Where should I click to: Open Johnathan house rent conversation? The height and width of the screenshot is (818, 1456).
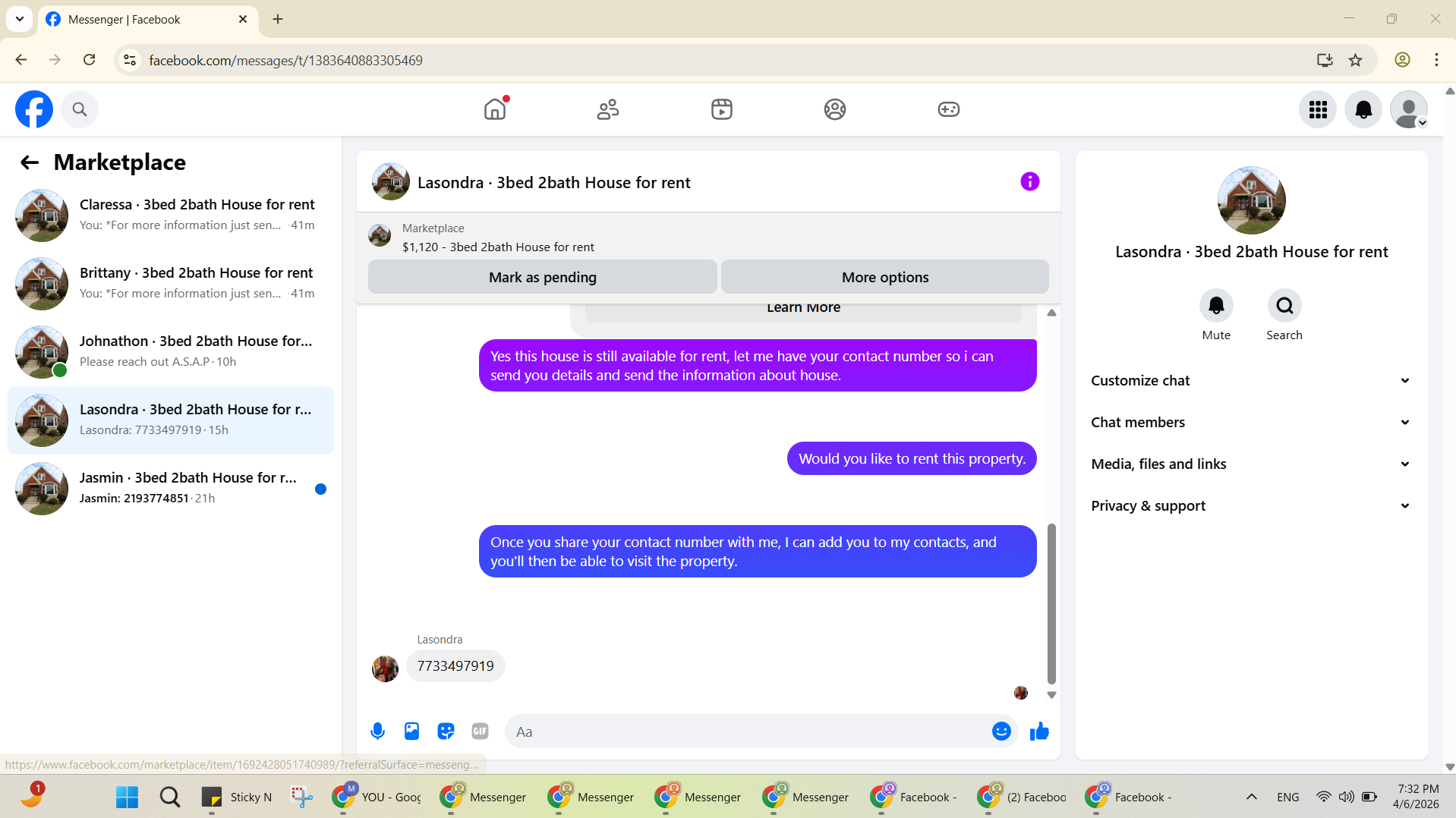coord(171,352)
